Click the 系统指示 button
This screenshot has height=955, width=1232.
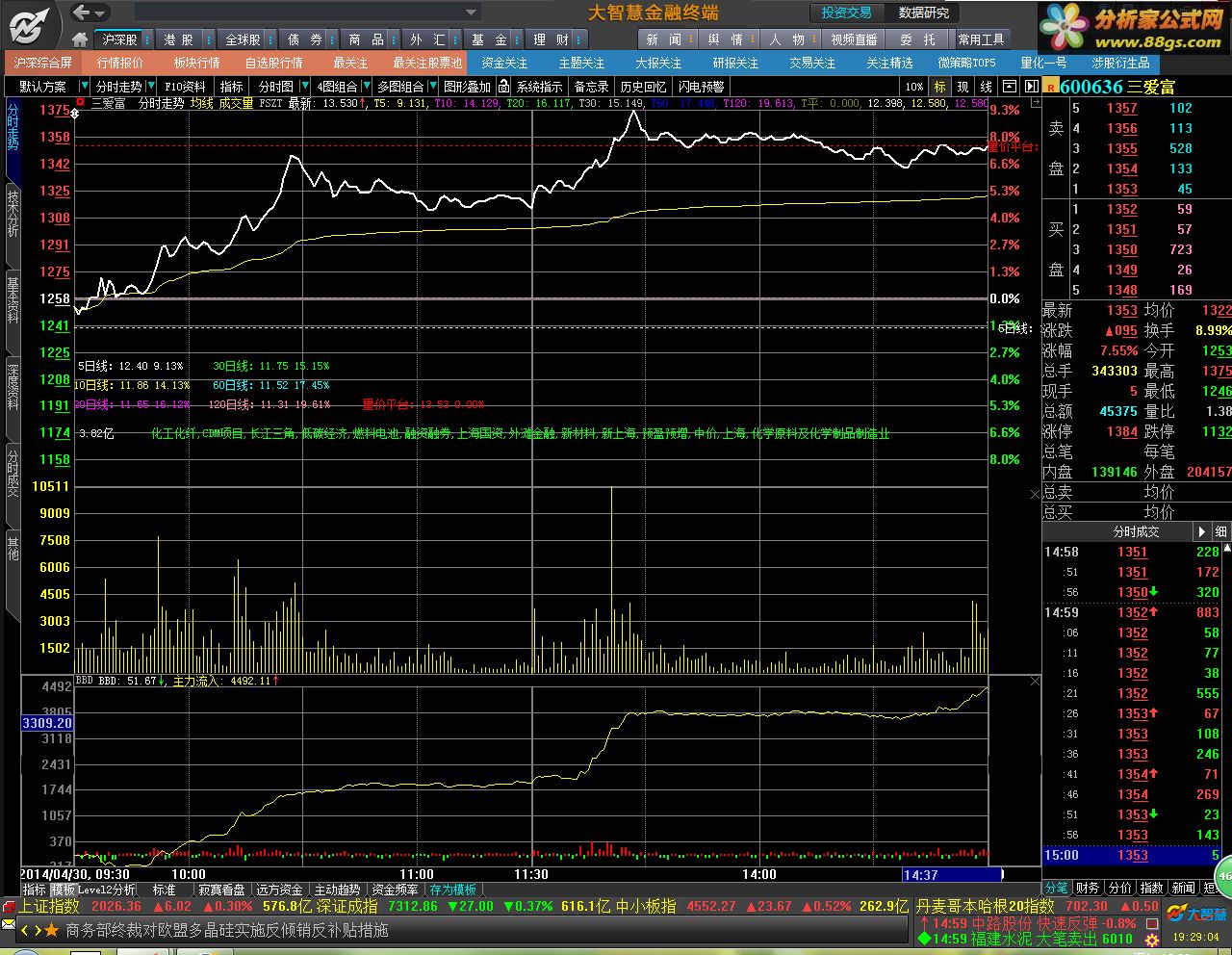click(x=539, y=87)
